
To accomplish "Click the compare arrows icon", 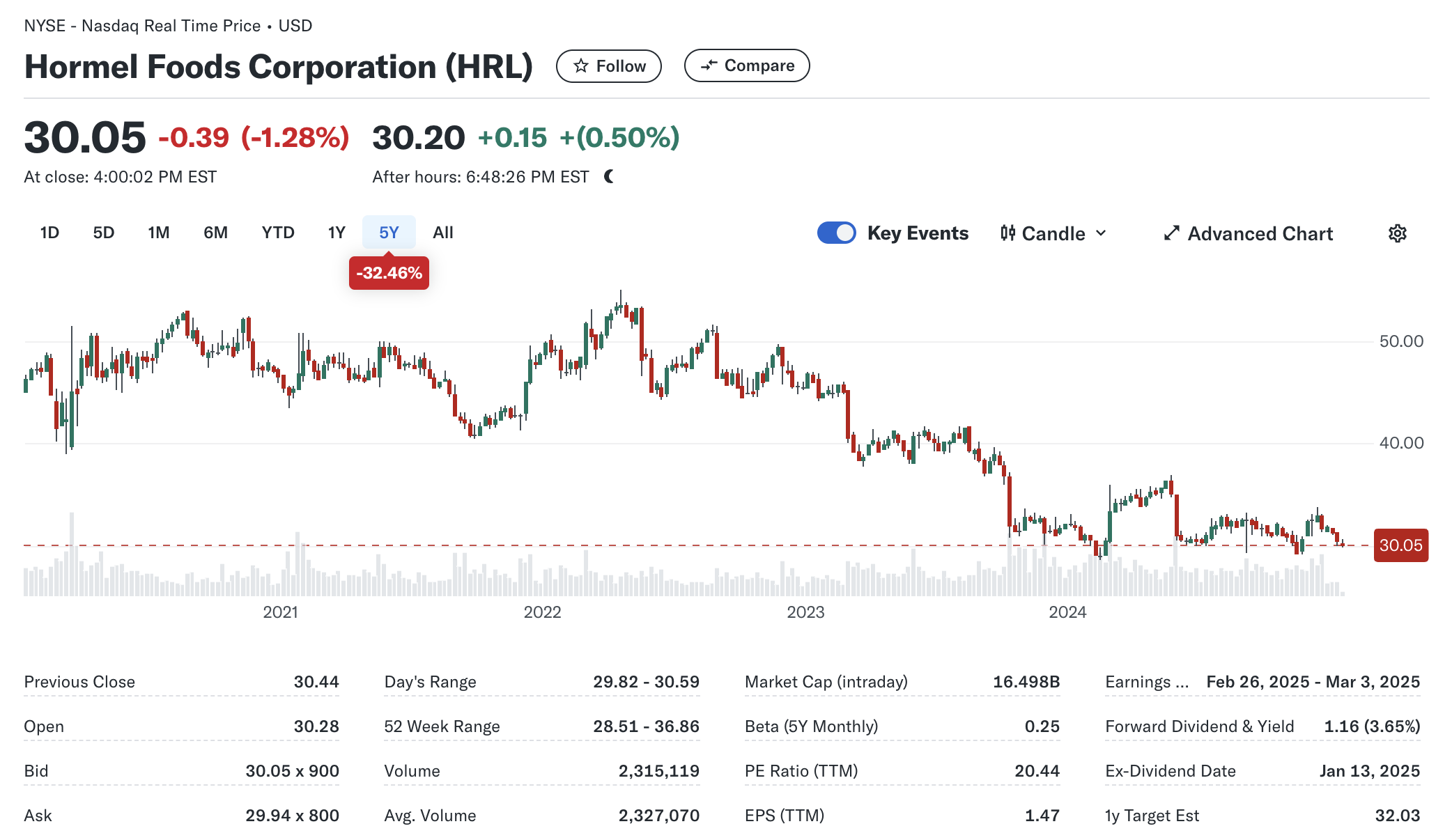I will [x=709, y=65].
